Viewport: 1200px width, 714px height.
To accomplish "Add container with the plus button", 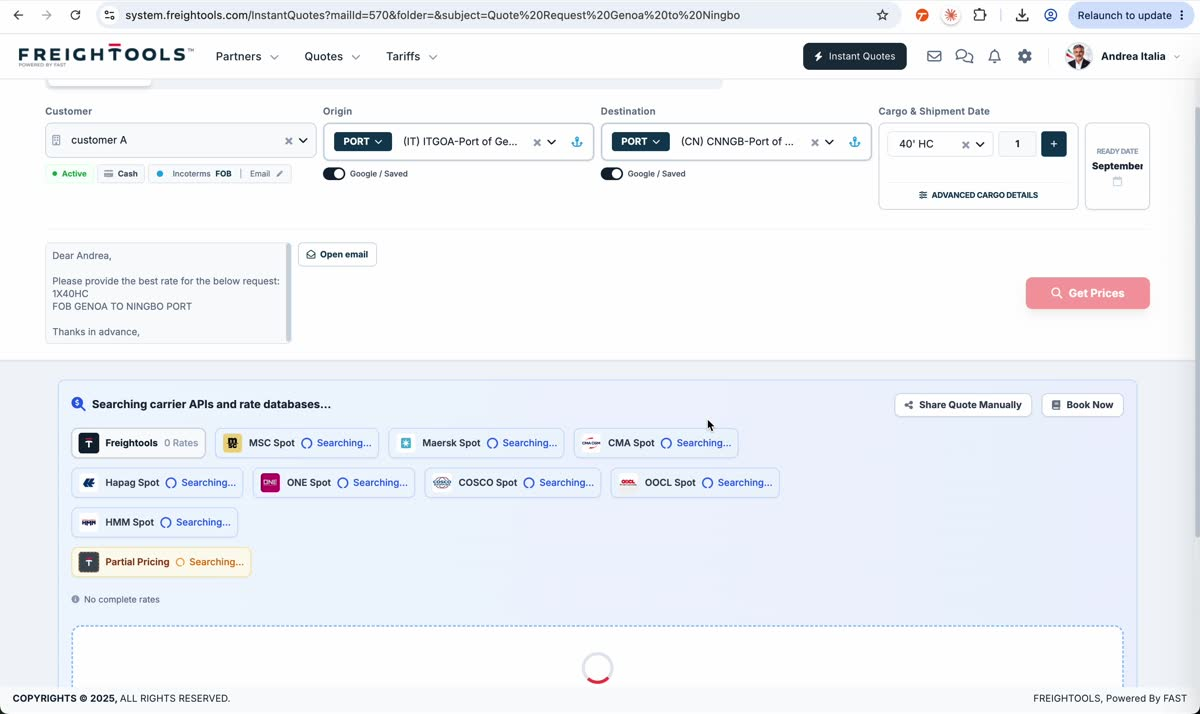I will (x=1054, y=144).
